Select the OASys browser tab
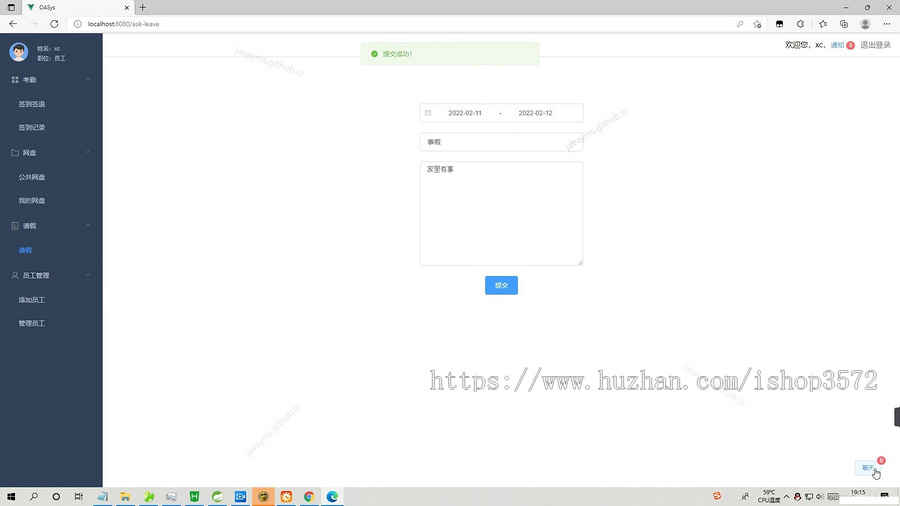900x506 pixels. [77, 7]
